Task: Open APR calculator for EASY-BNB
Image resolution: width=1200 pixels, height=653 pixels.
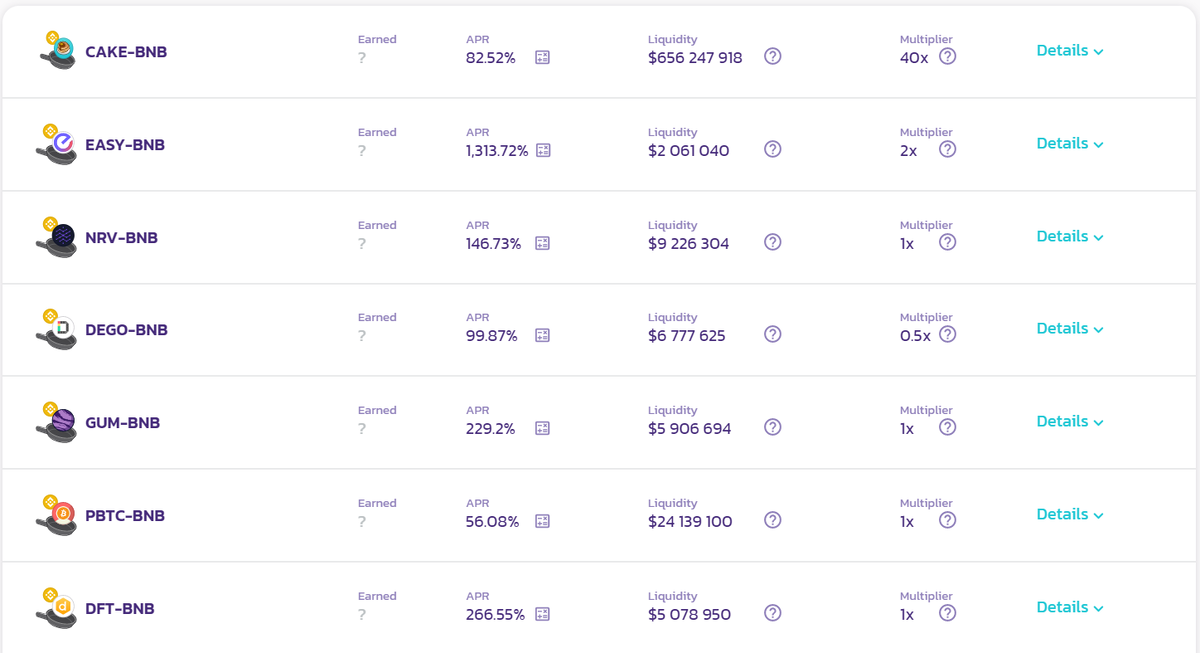Action: coord(543,150)
